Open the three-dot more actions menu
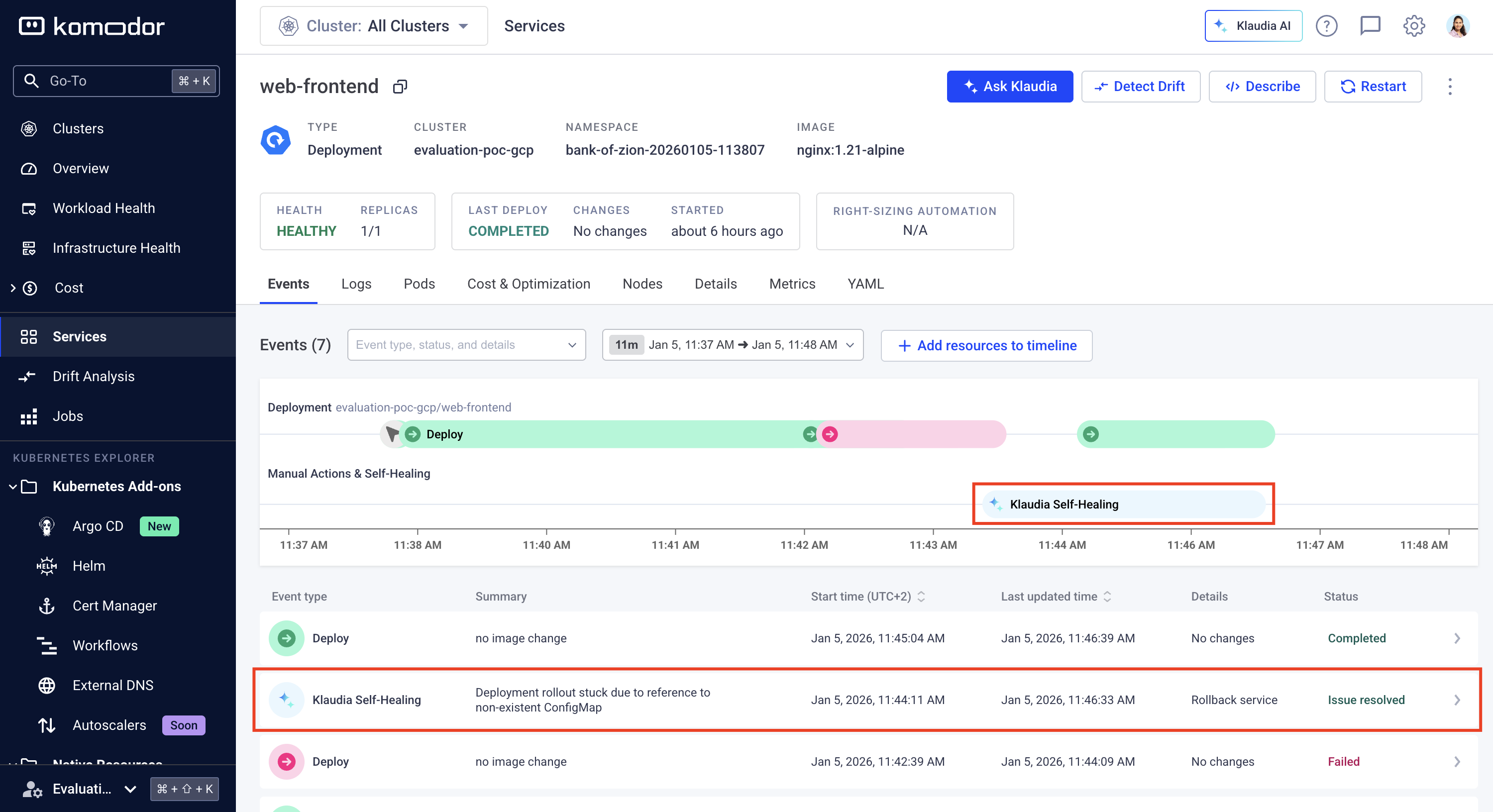Viewport: 1493px width, 812px height. coord(1450,87)
